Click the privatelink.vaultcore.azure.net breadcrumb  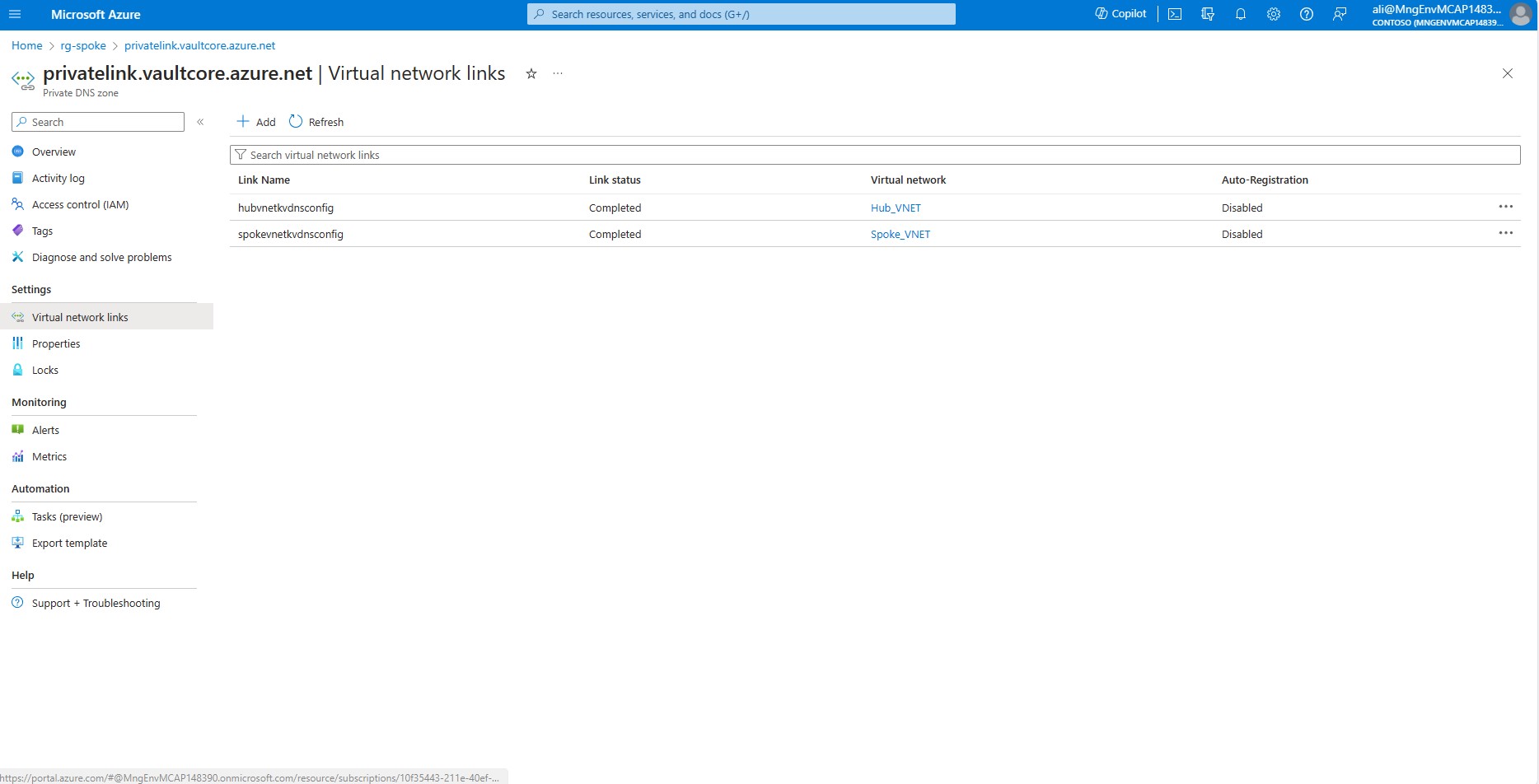point(199,45)
